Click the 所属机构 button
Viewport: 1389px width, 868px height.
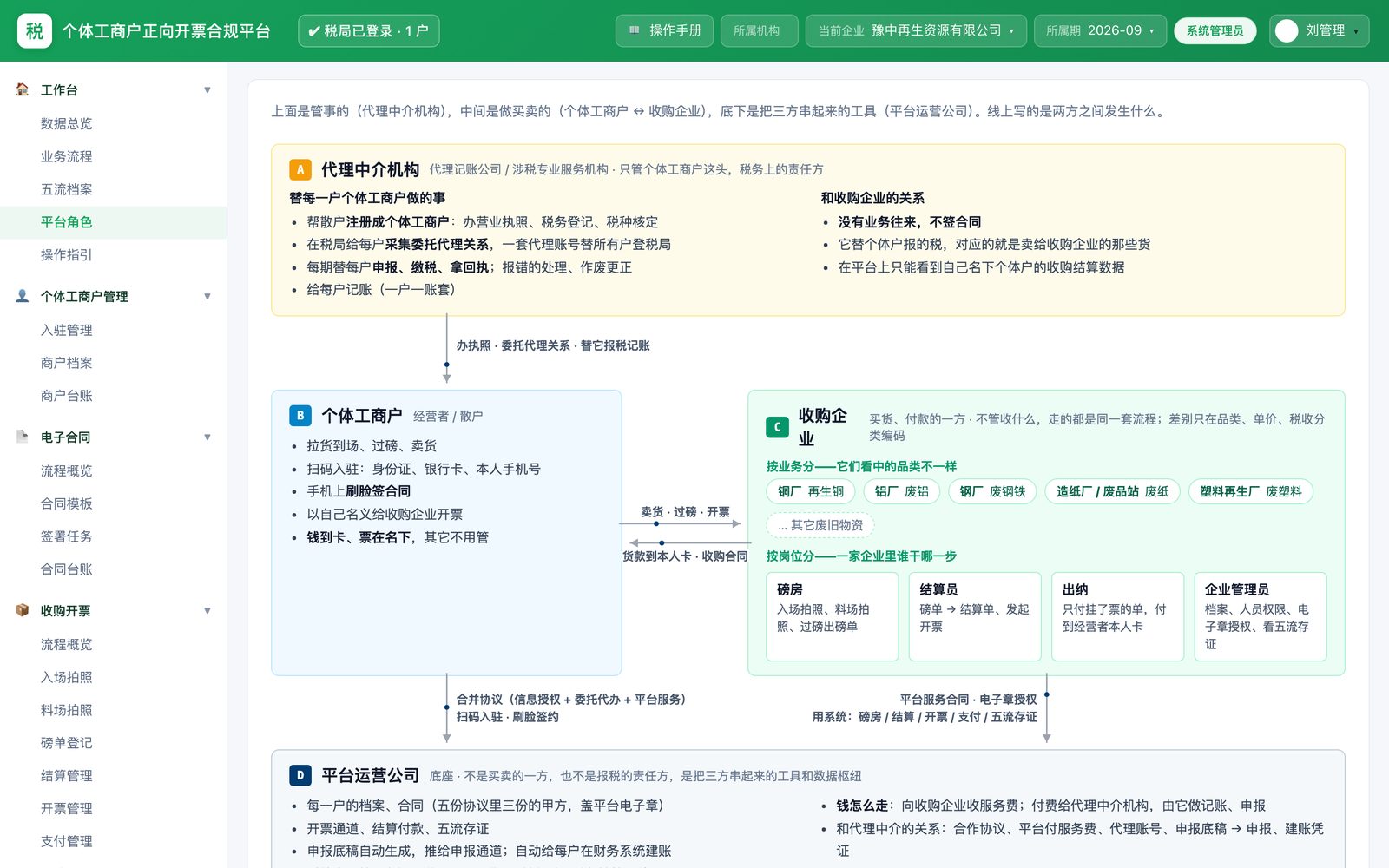(x=759, y=30)
